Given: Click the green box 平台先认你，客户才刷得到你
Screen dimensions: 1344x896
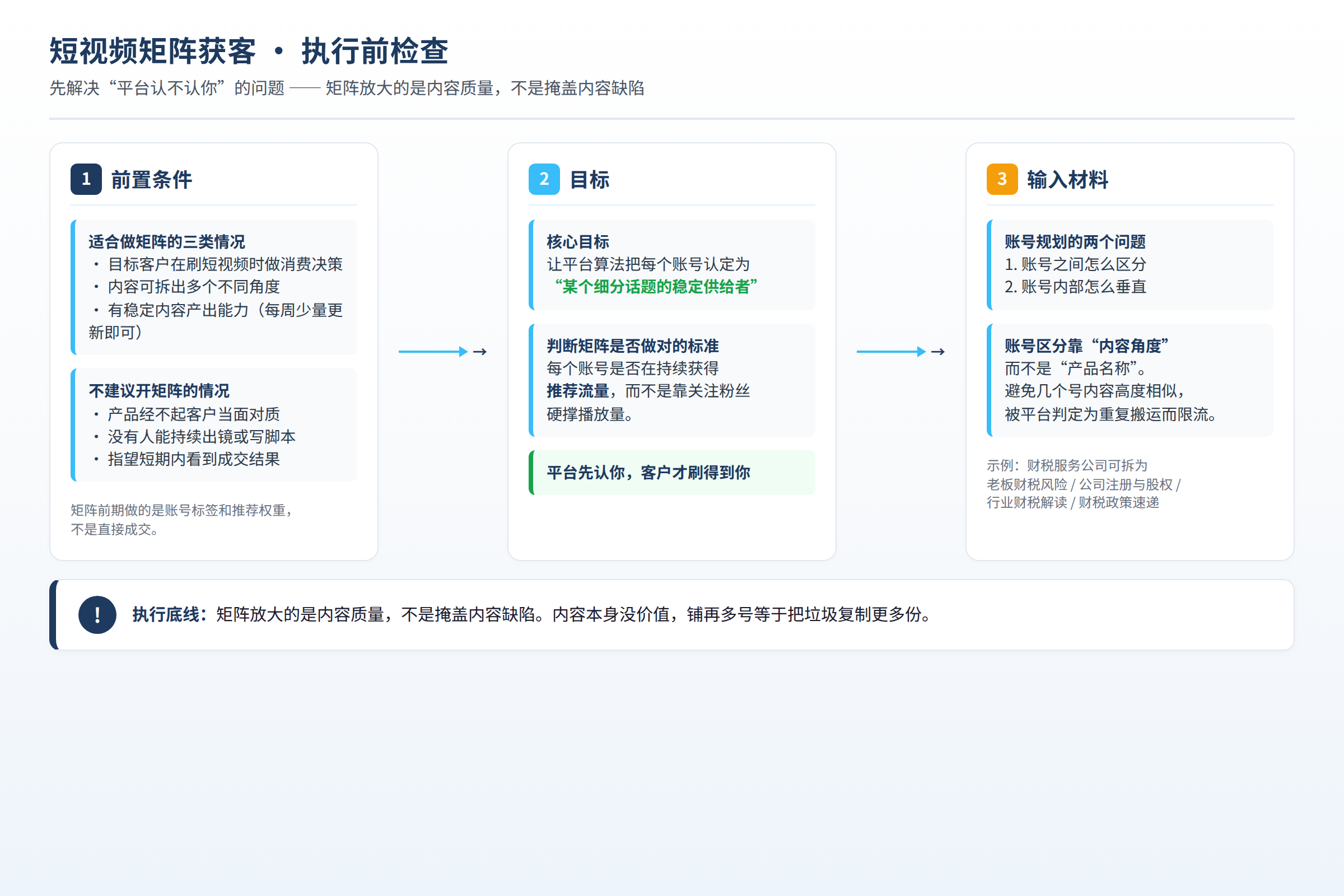Looking at the screenshot, I should coord(672,473).
